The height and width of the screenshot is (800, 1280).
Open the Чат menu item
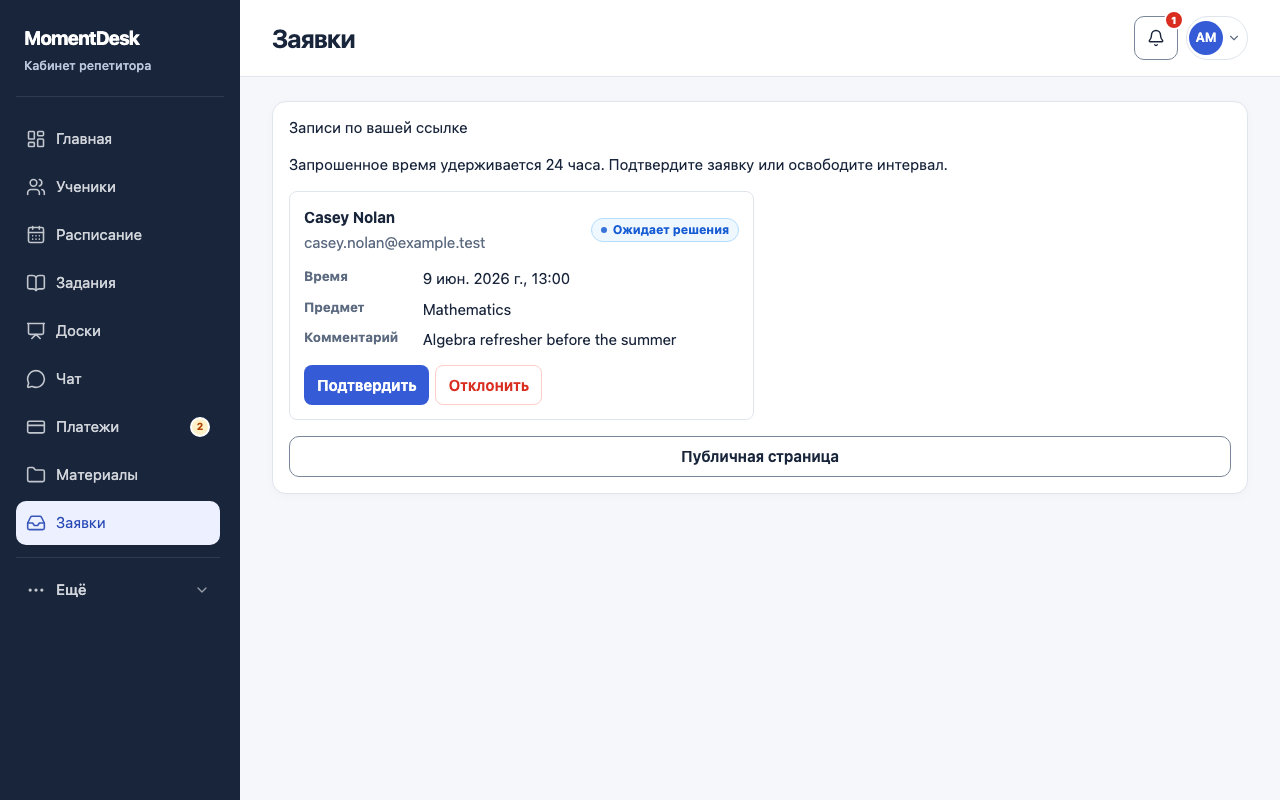click(x=118, y=379)
